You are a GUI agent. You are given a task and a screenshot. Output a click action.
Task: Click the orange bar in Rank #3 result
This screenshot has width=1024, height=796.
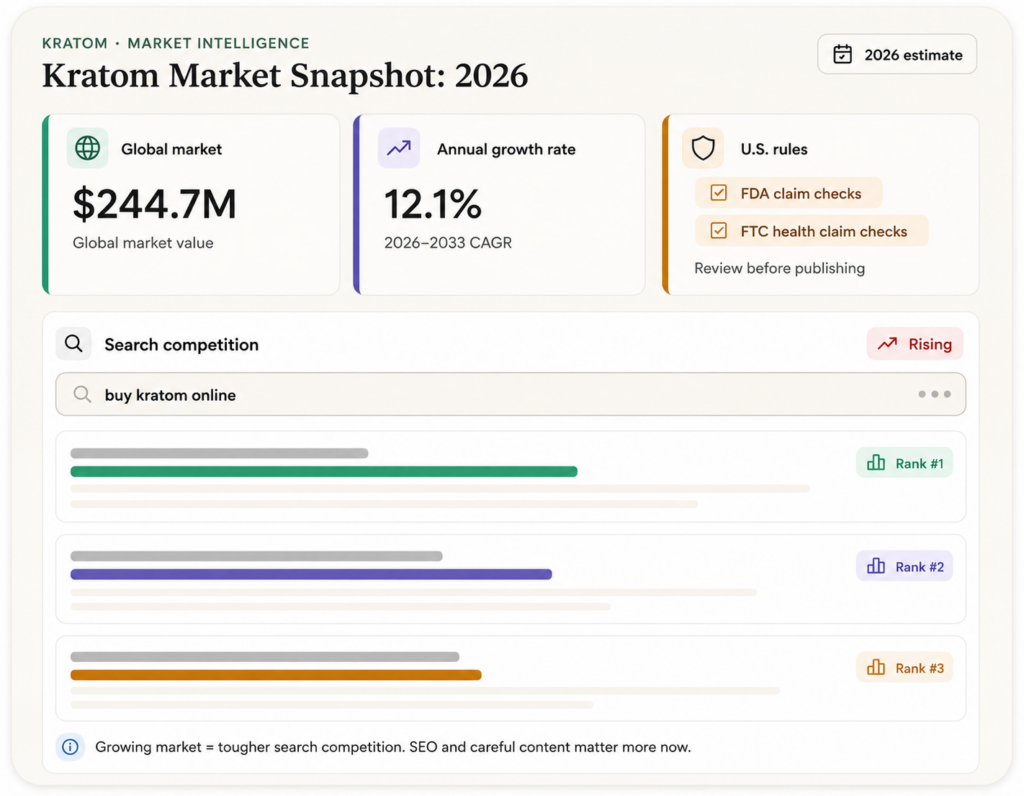click(x=276, y=675)
